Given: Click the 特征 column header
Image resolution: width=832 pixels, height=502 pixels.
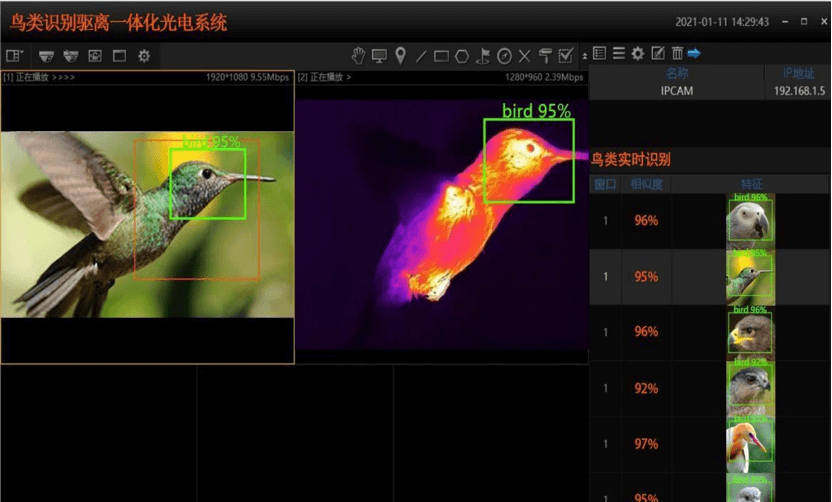Looking at the screenshot, I should pos(751,185).
